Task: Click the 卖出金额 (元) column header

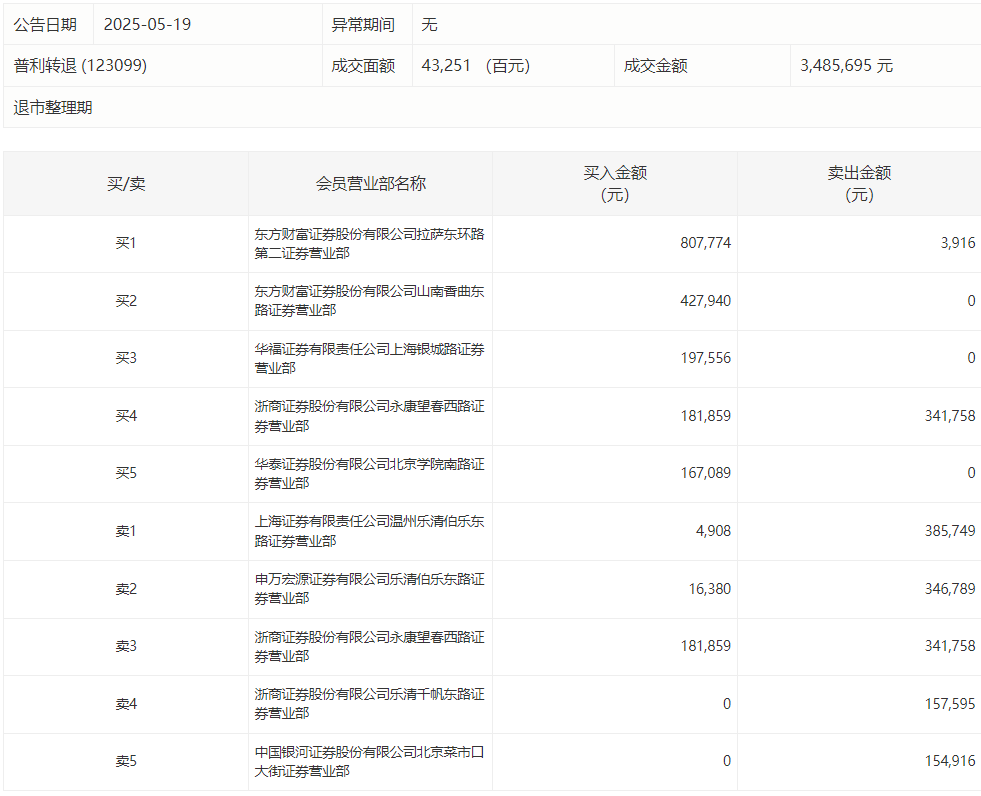Action: [859, 184]
